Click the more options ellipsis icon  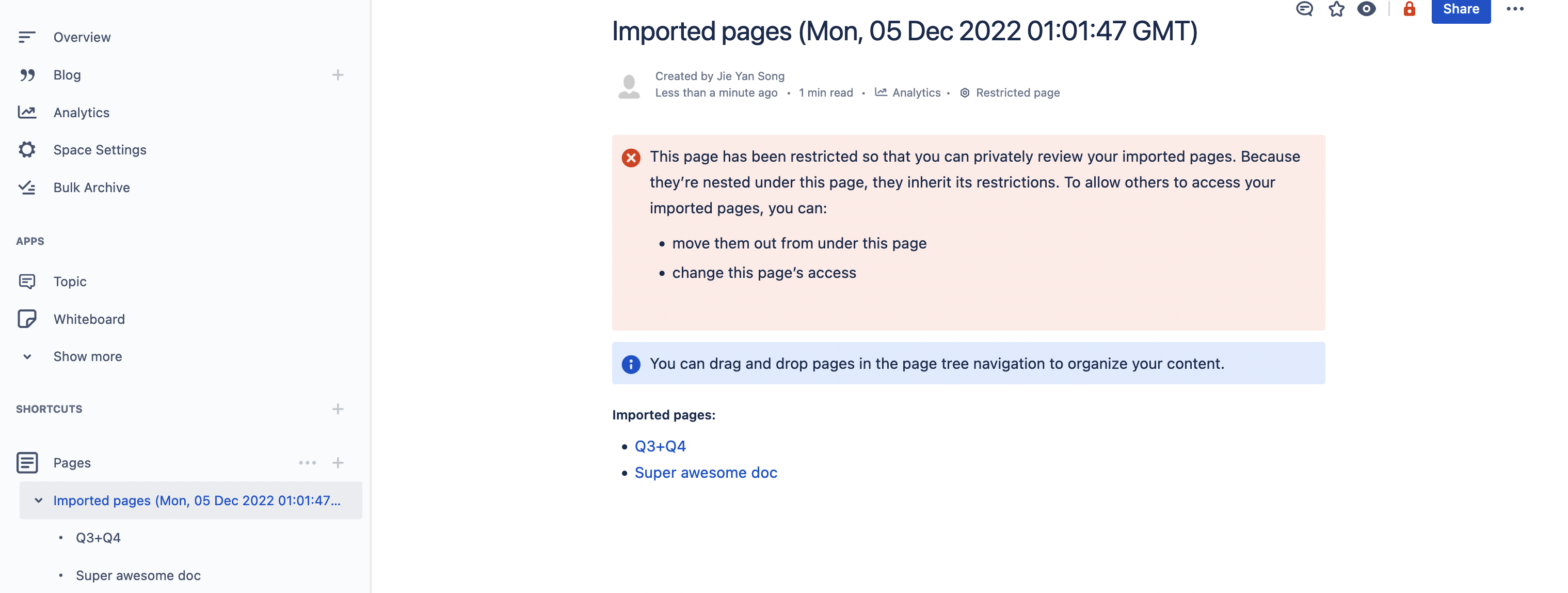tap(1516, 8)
